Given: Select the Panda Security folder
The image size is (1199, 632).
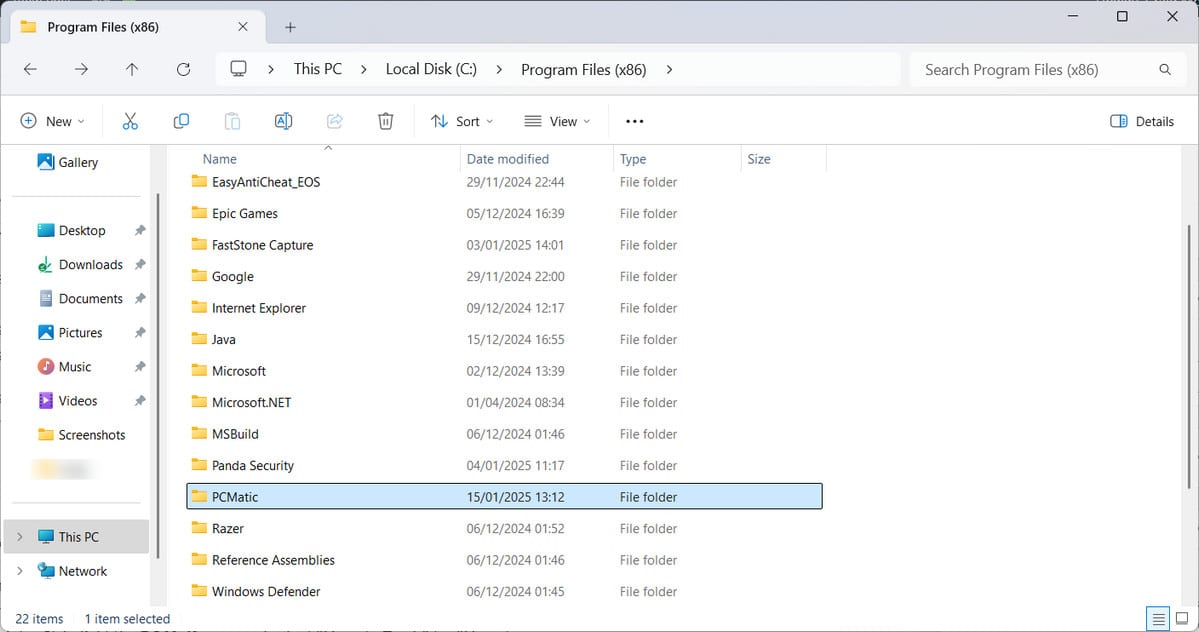Looking at the screenshot, I should coord(505,465).
